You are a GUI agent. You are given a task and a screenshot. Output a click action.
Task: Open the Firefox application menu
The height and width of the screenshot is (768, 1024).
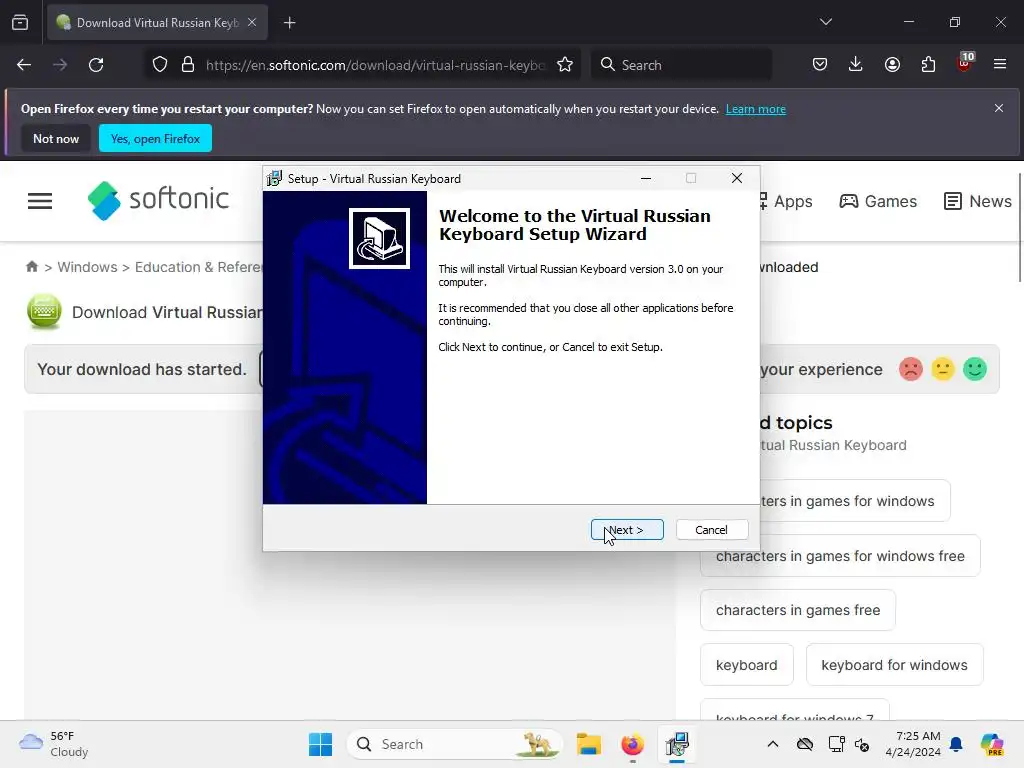tap(1000, 65)
